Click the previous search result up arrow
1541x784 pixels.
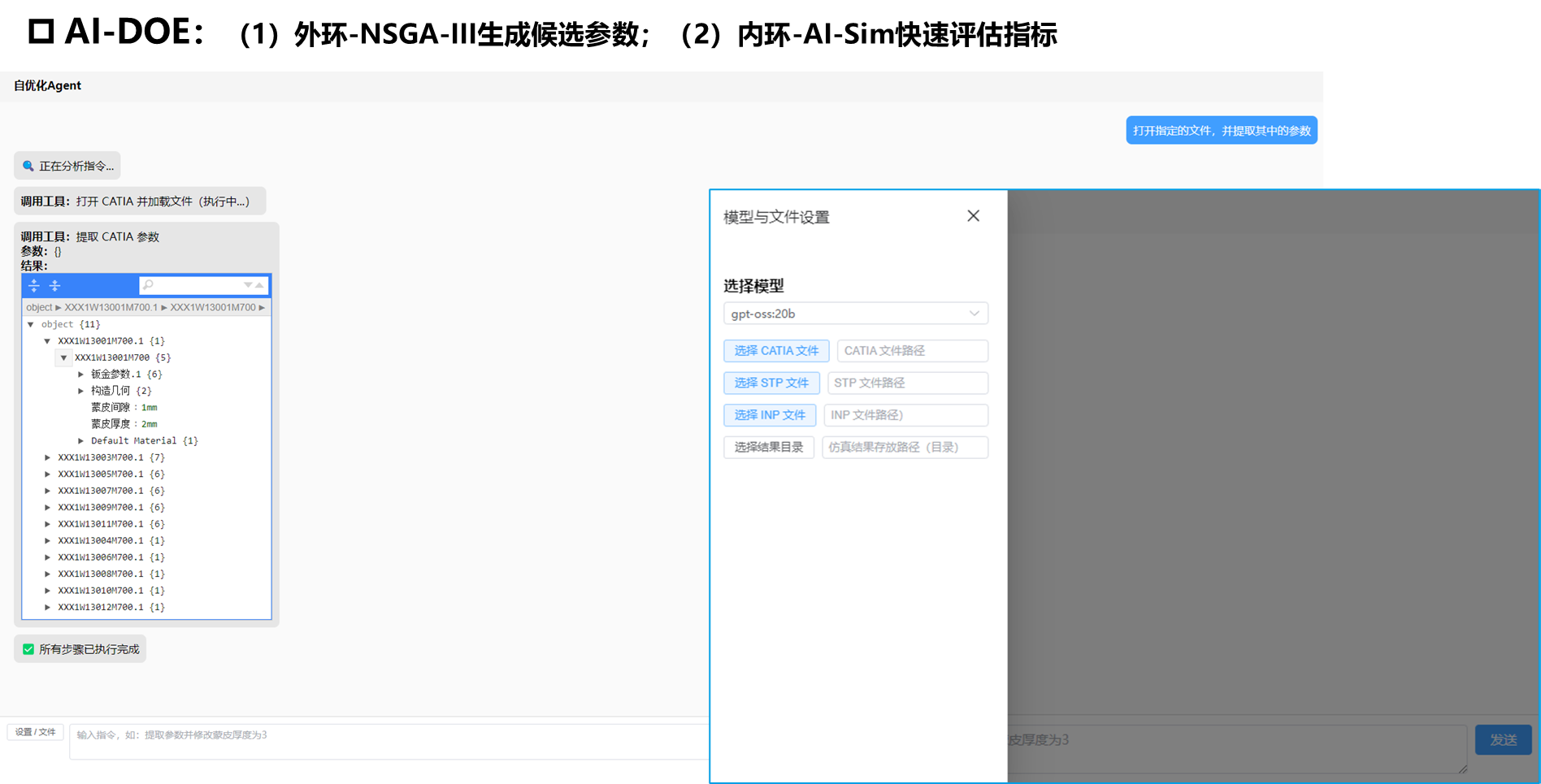coord(260,285)
